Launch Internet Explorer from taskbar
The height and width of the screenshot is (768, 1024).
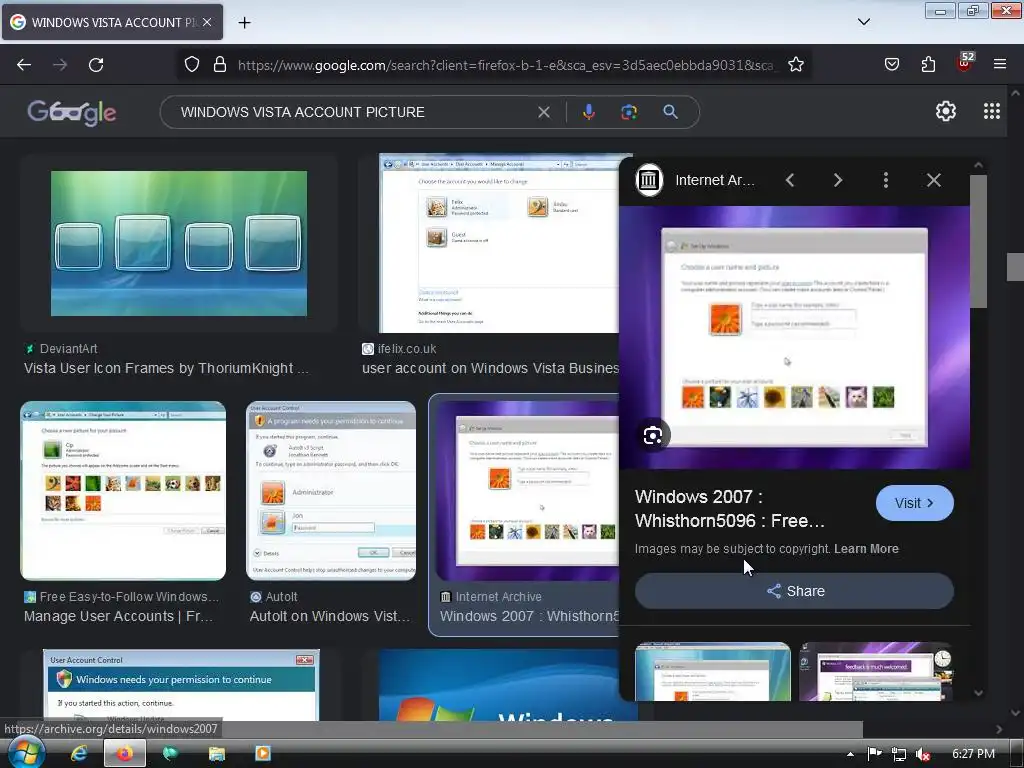[x=79, y=754]
